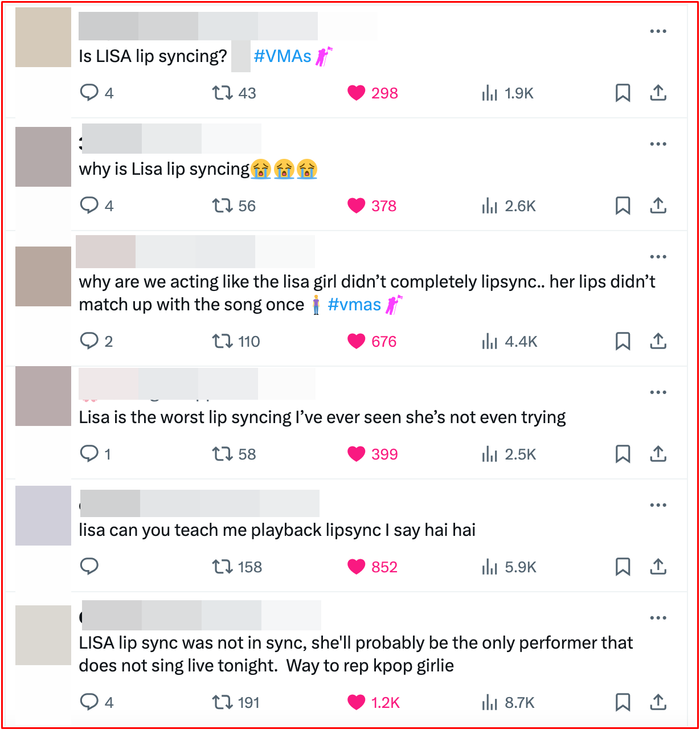Bookmark the "why is Lisa lip syncing" tweet
This screenshot has height=730, width=700.
622,206
